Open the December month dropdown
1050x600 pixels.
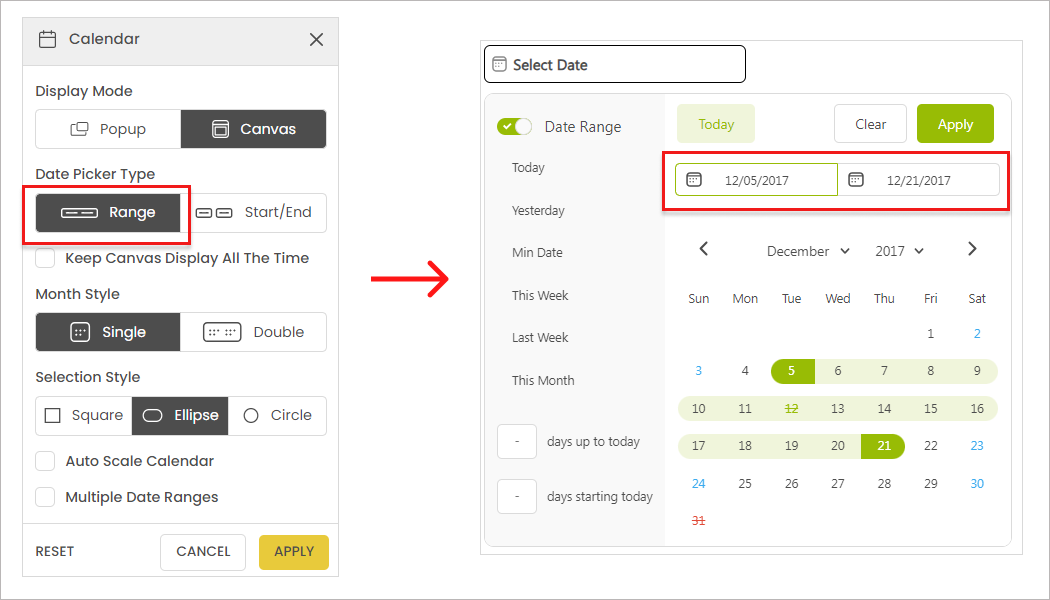tap(808, 251)
